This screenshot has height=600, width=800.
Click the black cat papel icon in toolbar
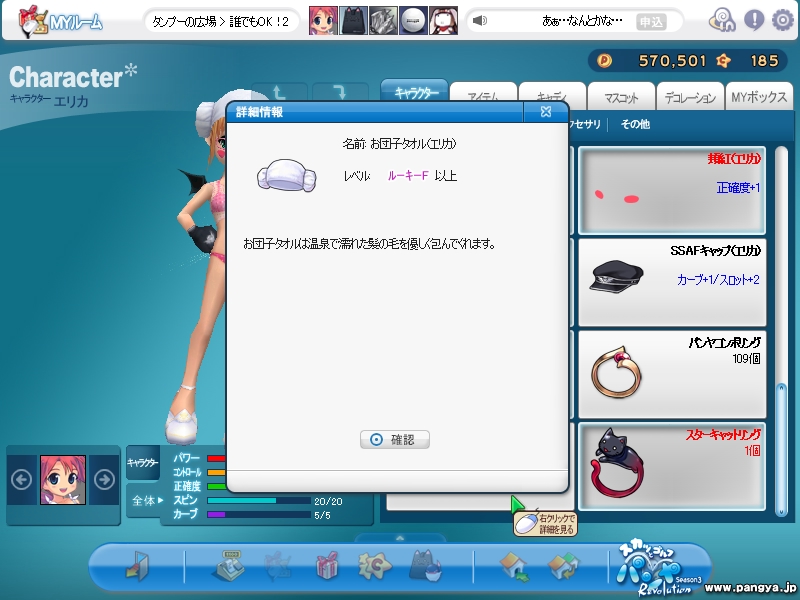coord(424,565)
